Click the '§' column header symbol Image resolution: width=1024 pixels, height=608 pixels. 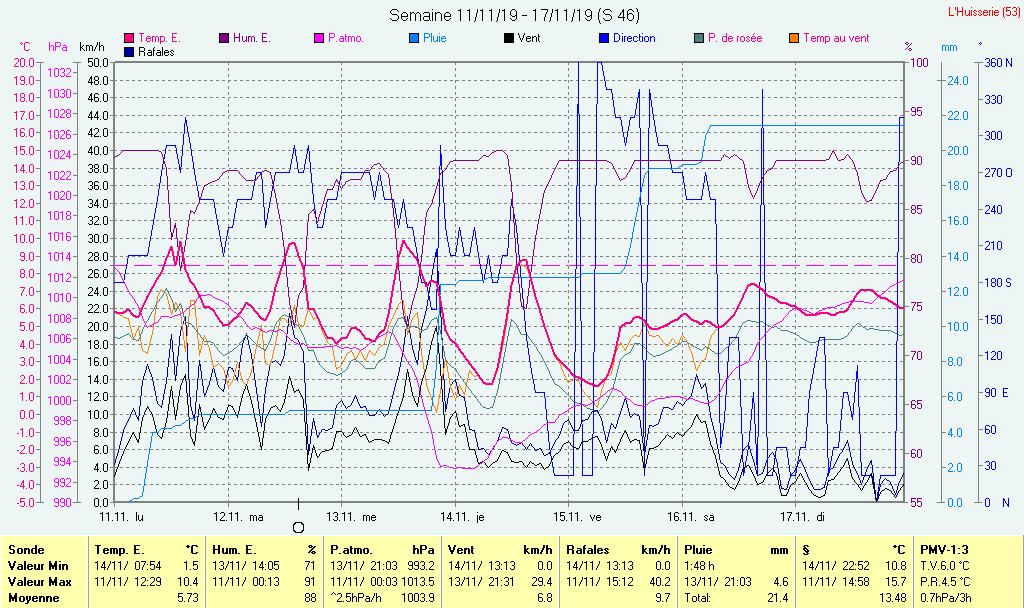[x=806, y=551]
